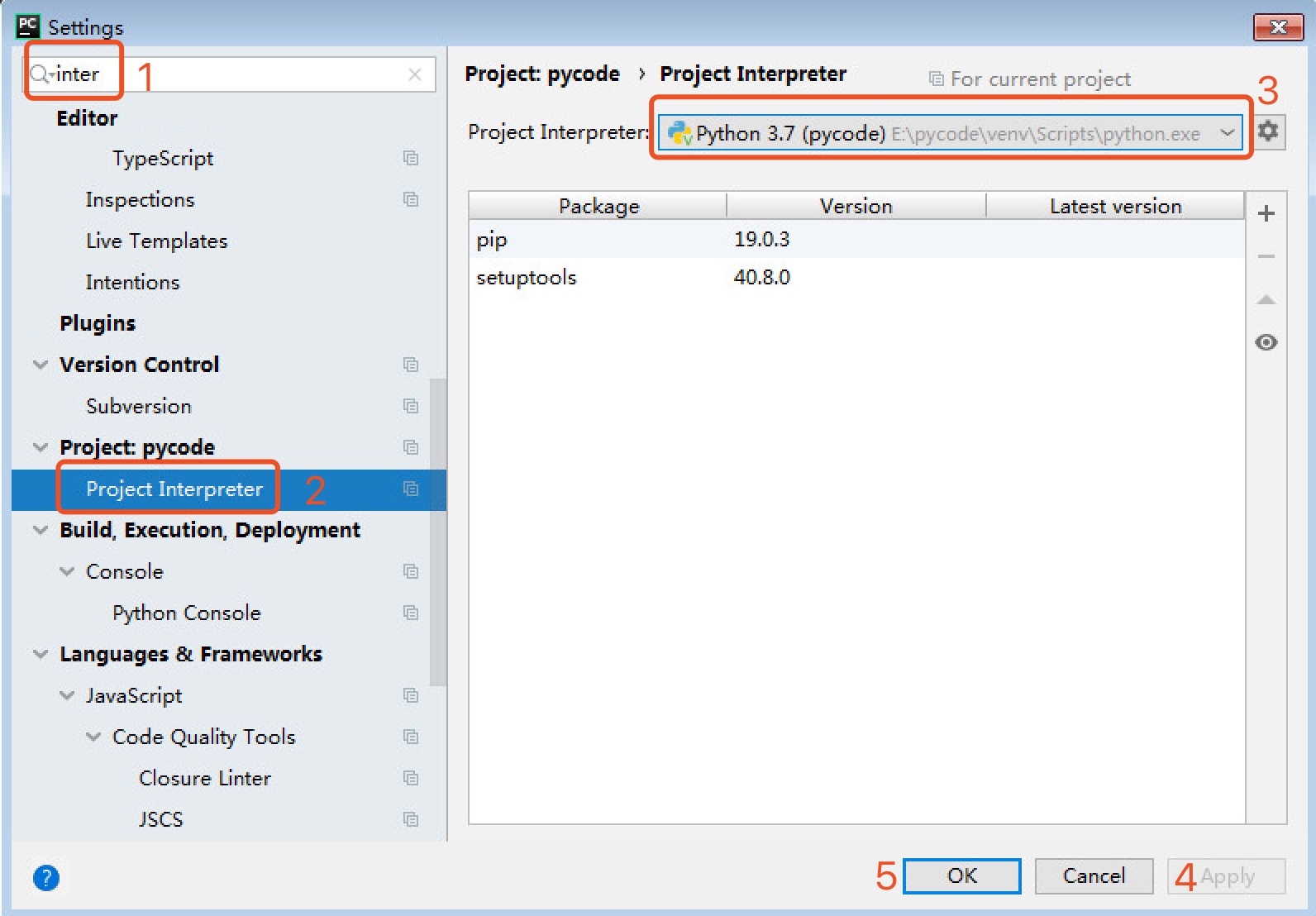Click pip version 19.0.3 cell
Screen dimensions: 1316x916
(762, 239)
